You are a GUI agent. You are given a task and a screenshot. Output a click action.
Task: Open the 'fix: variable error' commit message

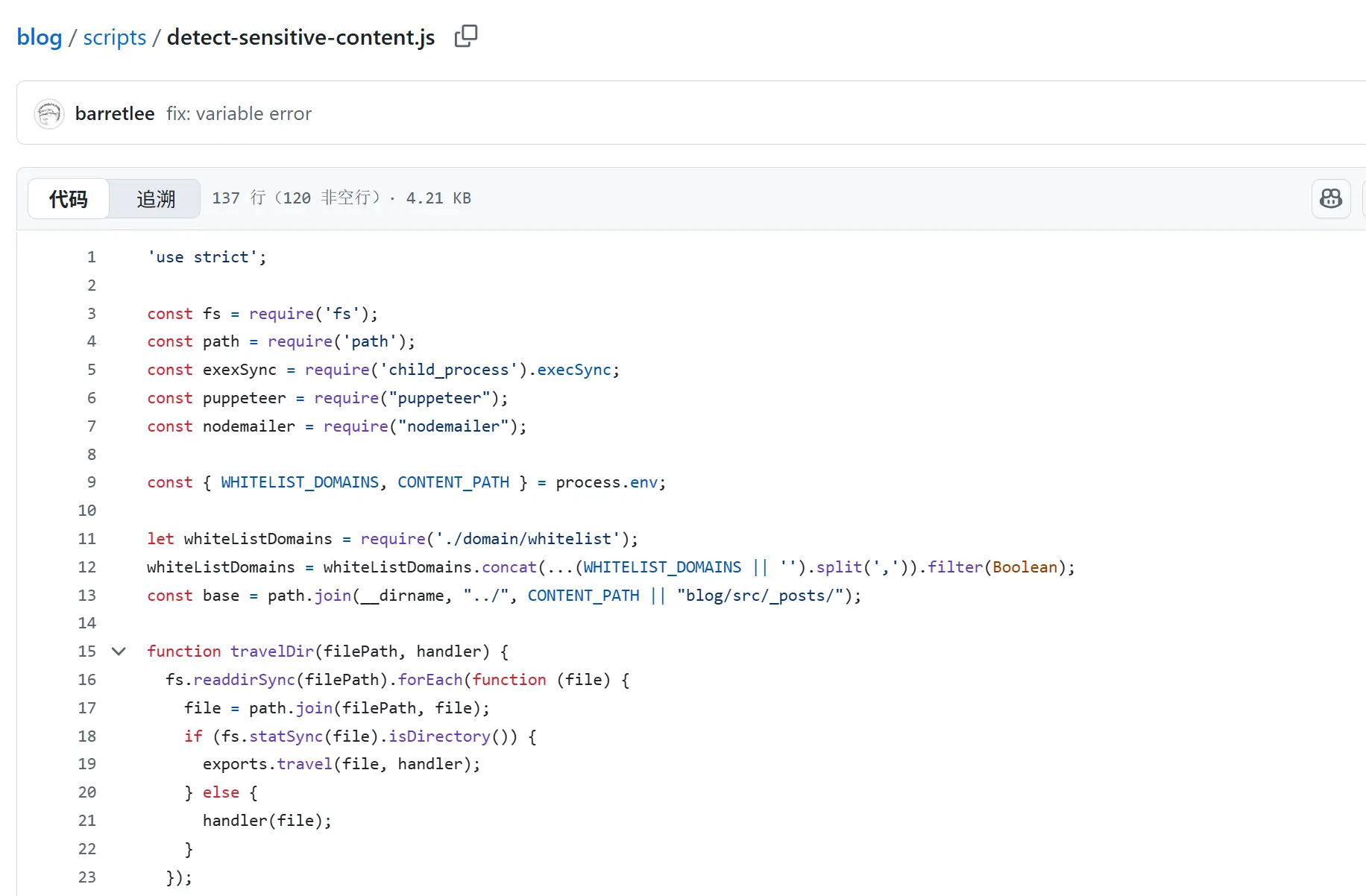(x=239, y=114)
